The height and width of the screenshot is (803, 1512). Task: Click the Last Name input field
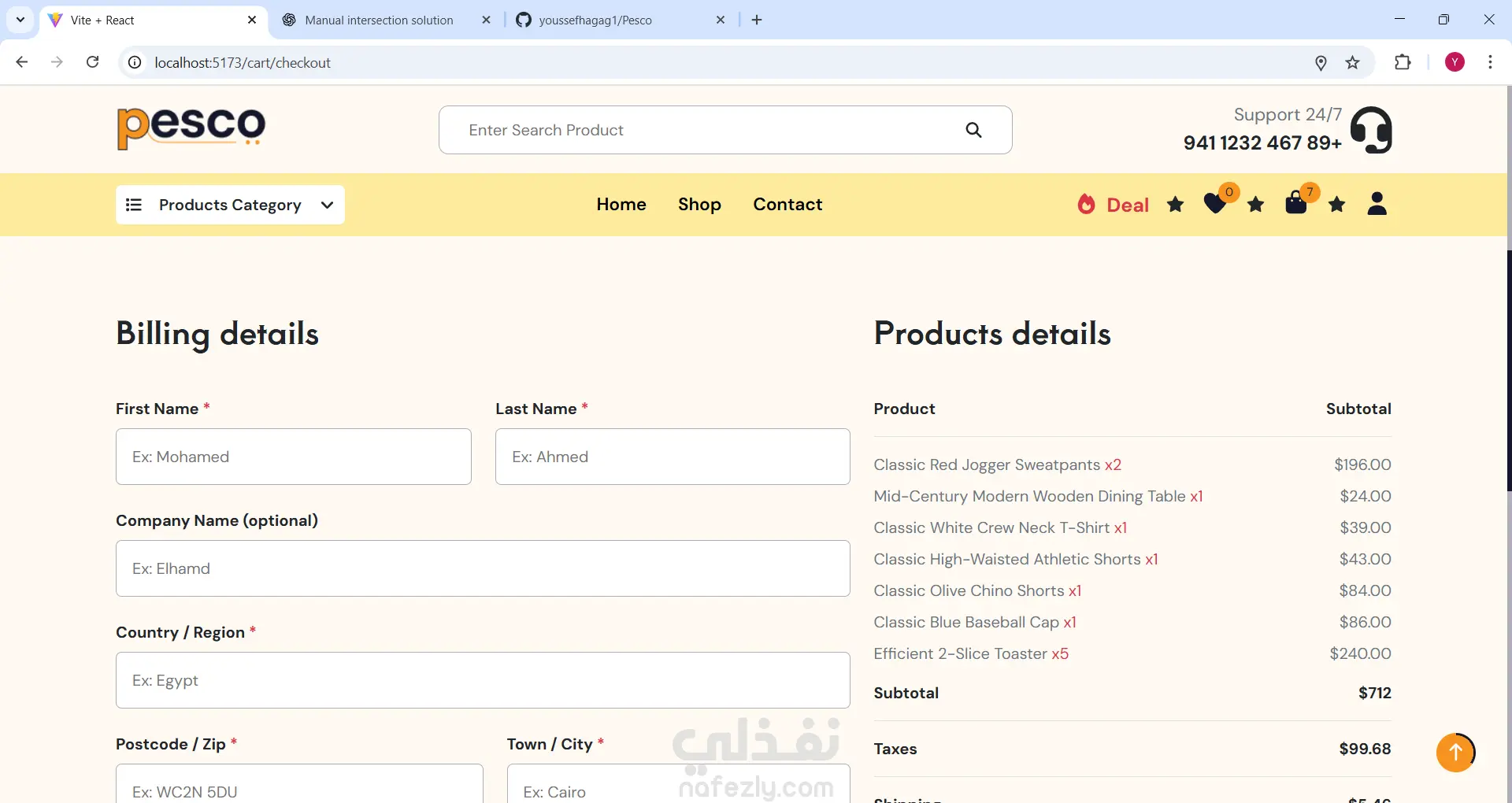(x=673, y=457)
